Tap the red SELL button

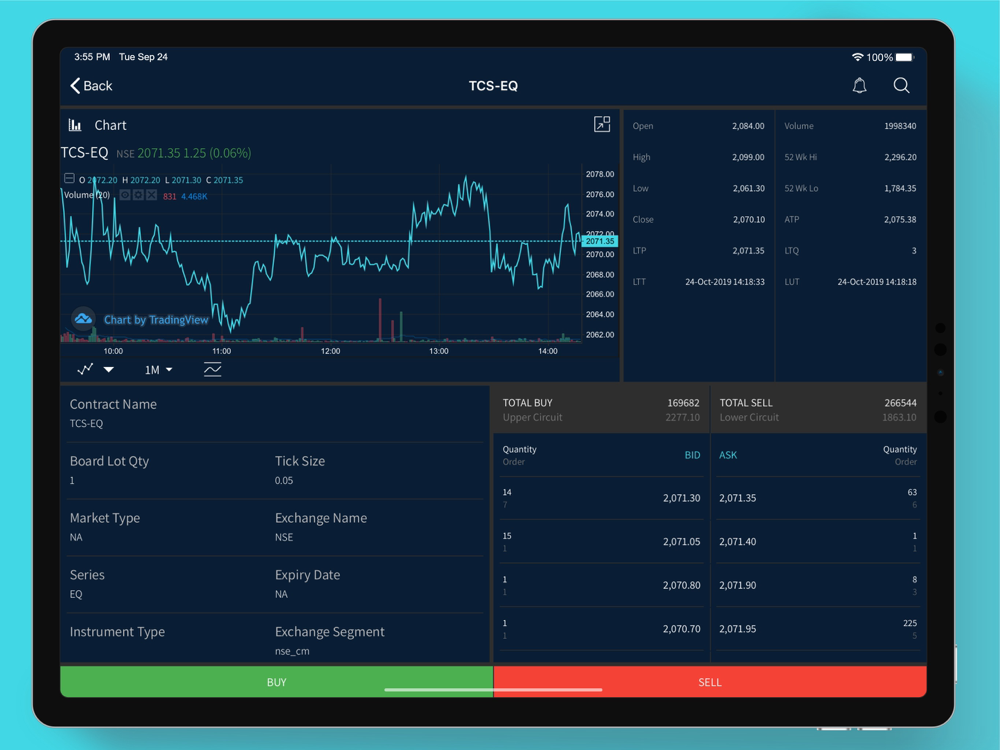point(710,682)
